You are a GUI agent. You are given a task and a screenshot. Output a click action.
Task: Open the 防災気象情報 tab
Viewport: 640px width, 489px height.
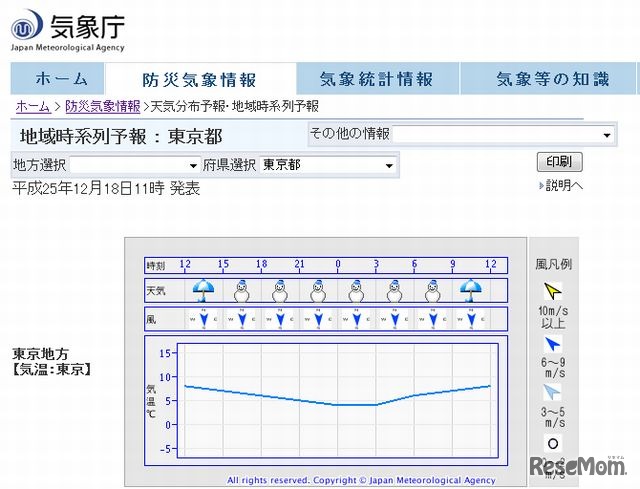pos(200,79)
